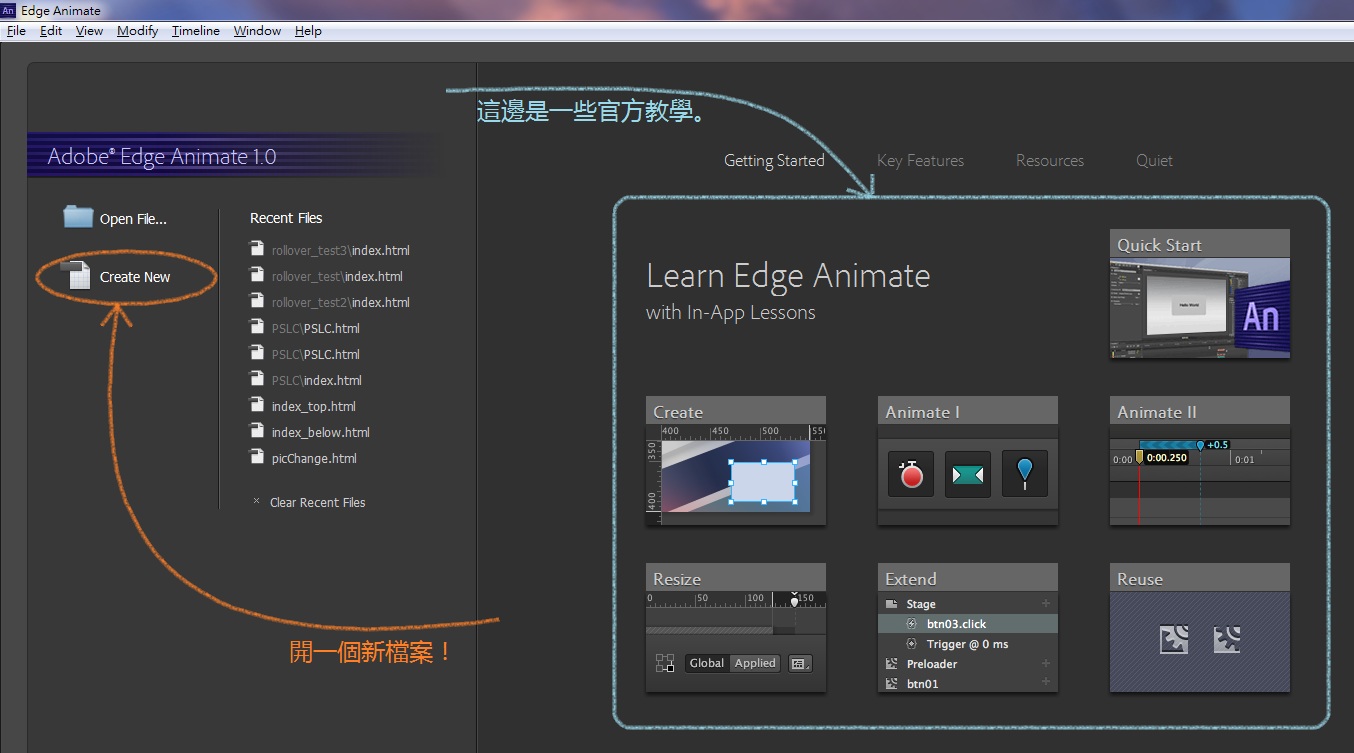Screen dimensions: 1354x753
Task: Click file icon beside picChange.html
Action: (x=257, y=457)
